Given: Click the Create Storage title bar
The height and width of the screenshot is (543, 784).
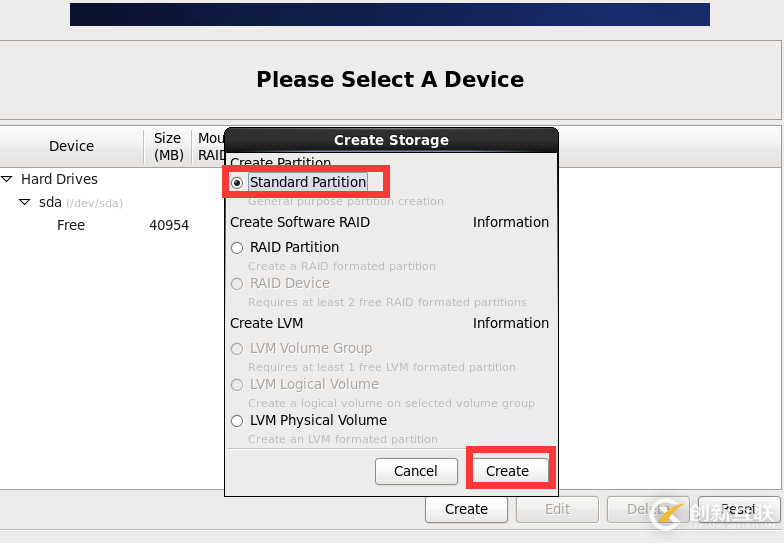Looking at the screenshot, I should 391,140.
